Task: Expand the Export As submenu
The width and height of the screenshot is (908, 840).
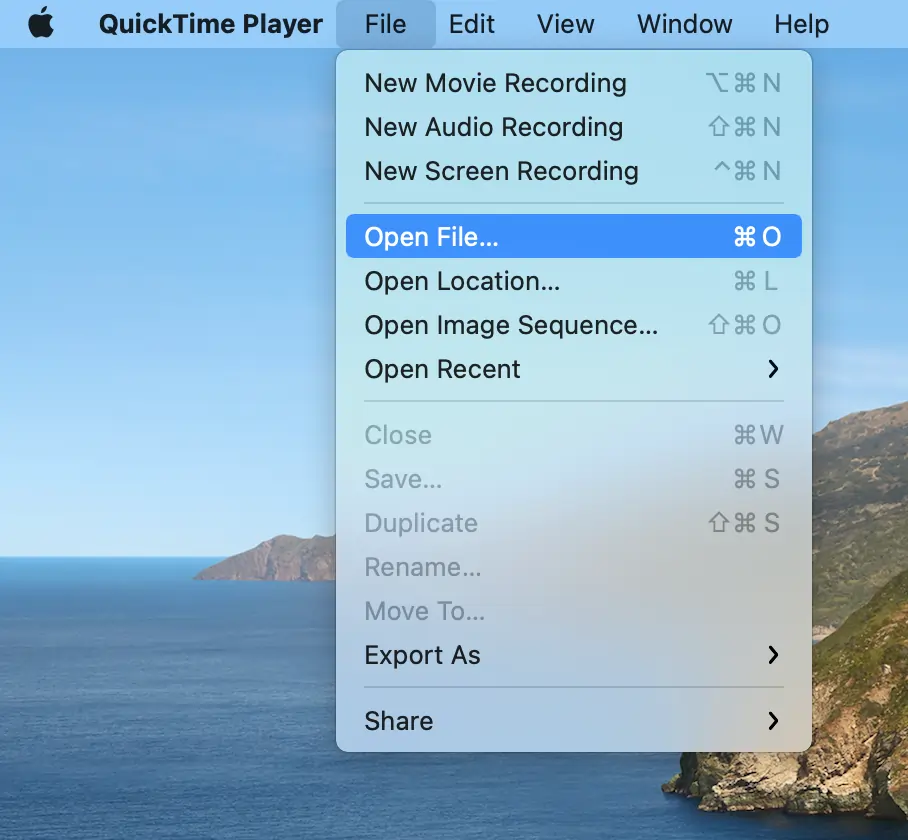Action: (573, 655)
